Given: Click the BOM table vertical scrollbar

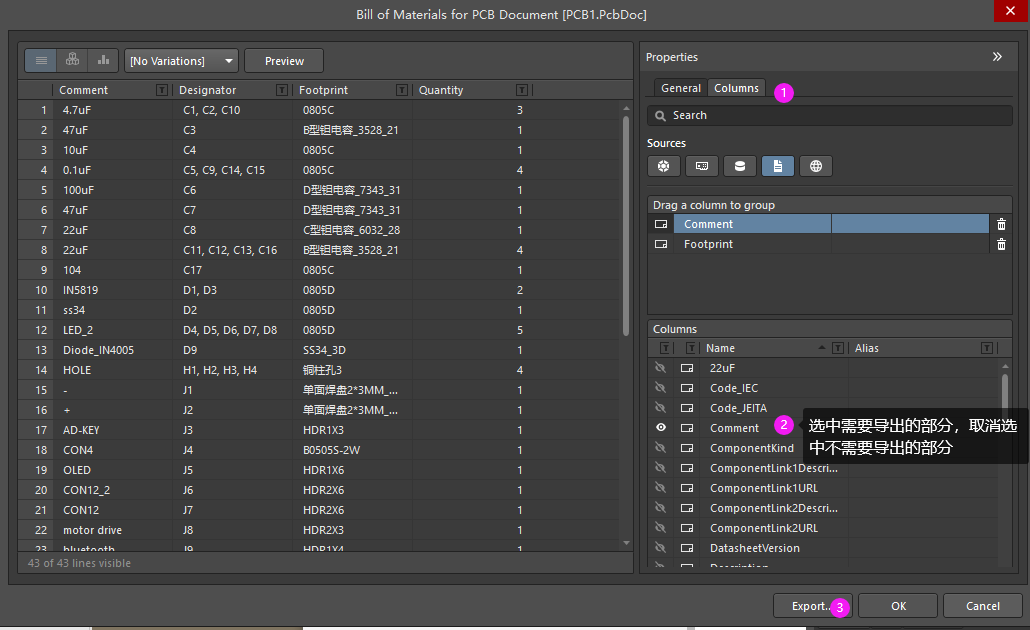Looking at the screenshot, I should pos(626,225).
